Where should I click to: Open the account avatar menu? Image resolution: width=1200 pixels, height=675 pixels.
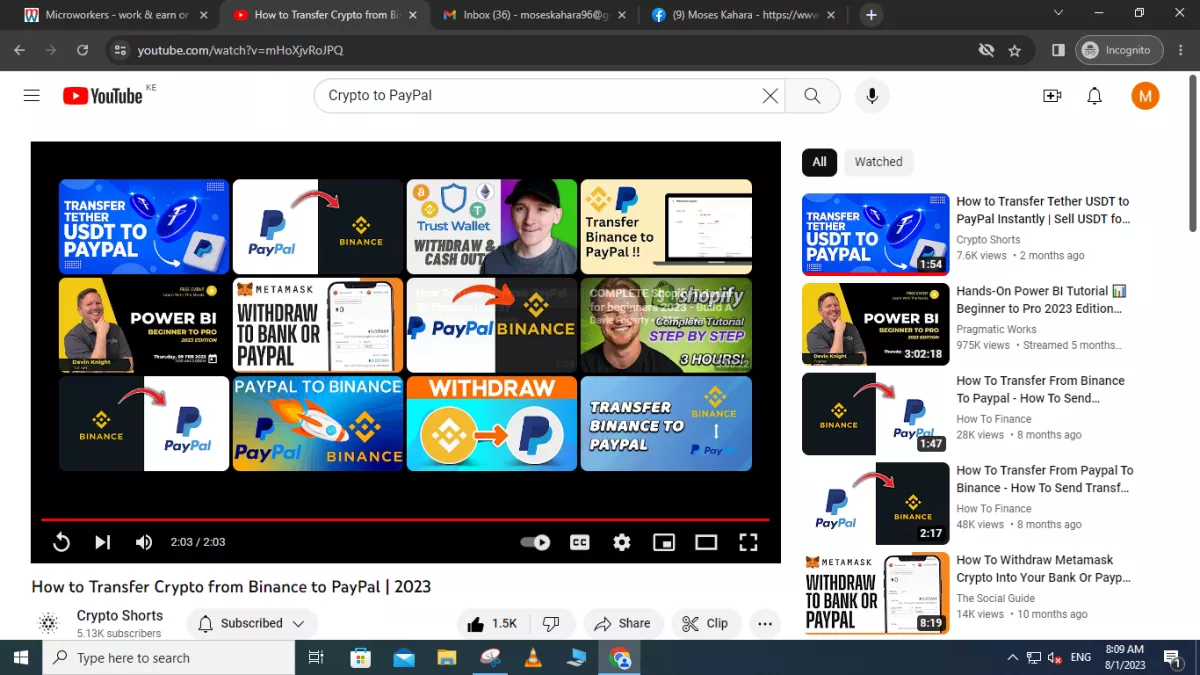[1145, 96]
